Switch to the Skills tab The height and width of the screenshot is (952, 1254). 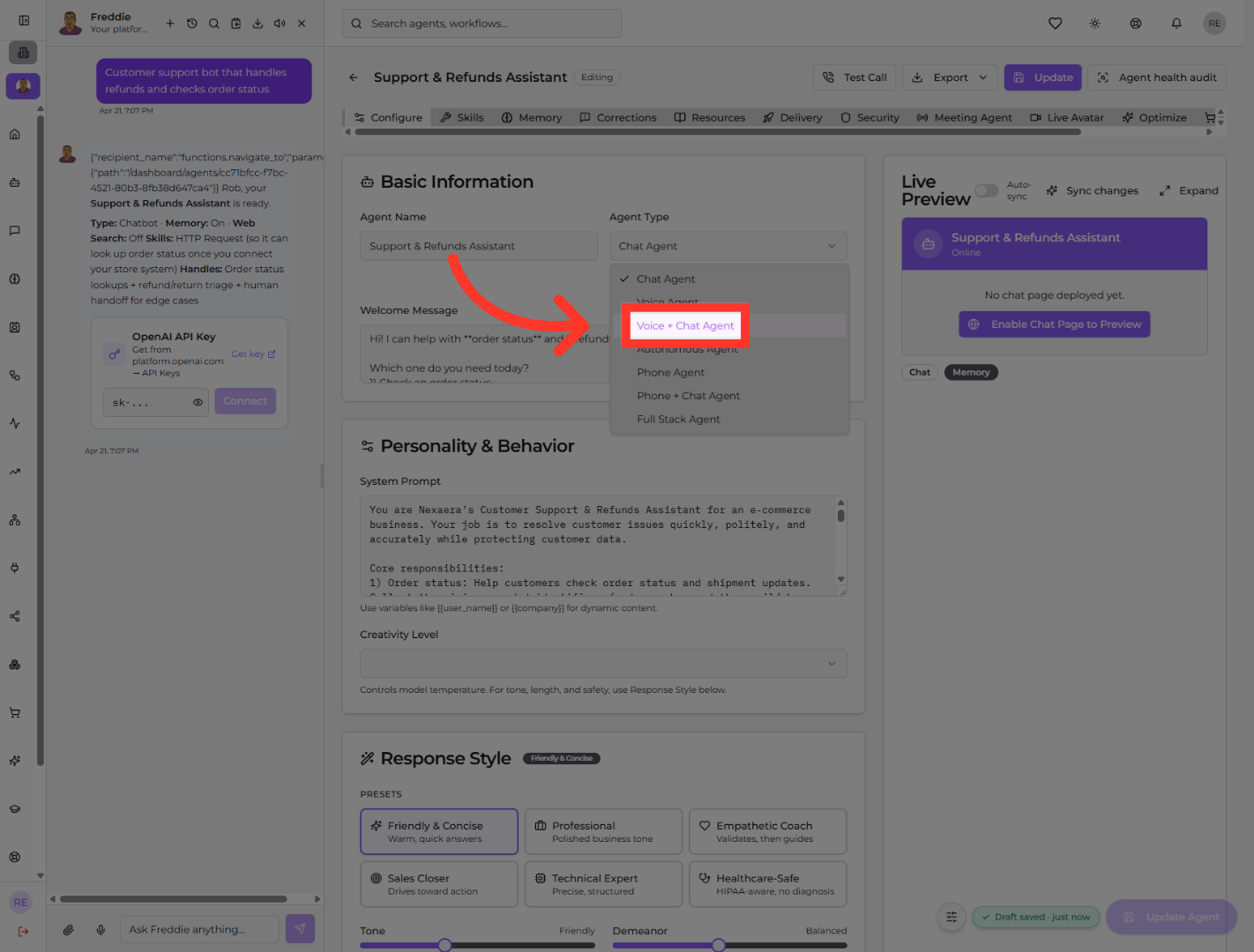(462, 117)
